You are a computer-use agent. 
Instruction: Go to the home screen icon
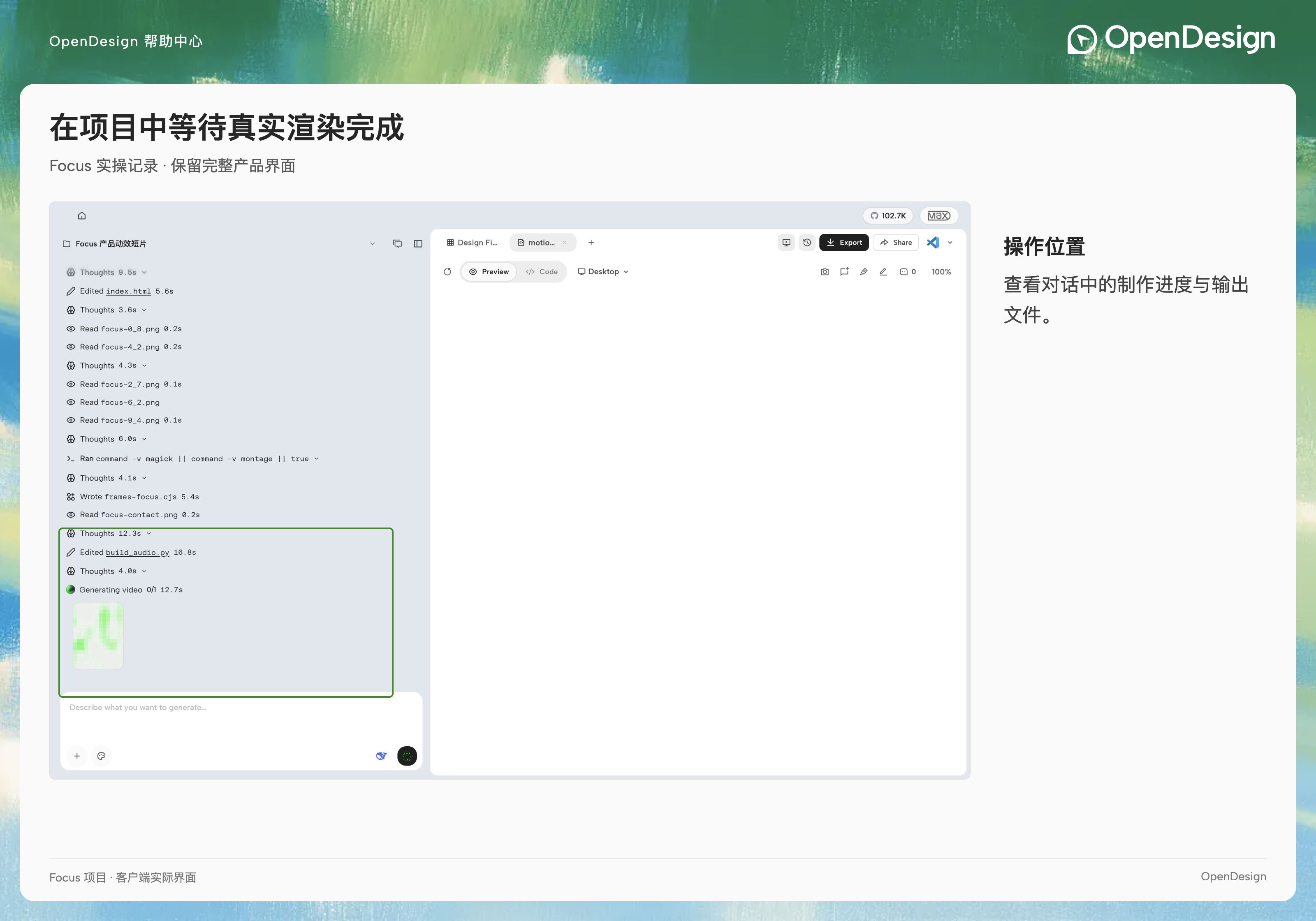click(82, 215)
